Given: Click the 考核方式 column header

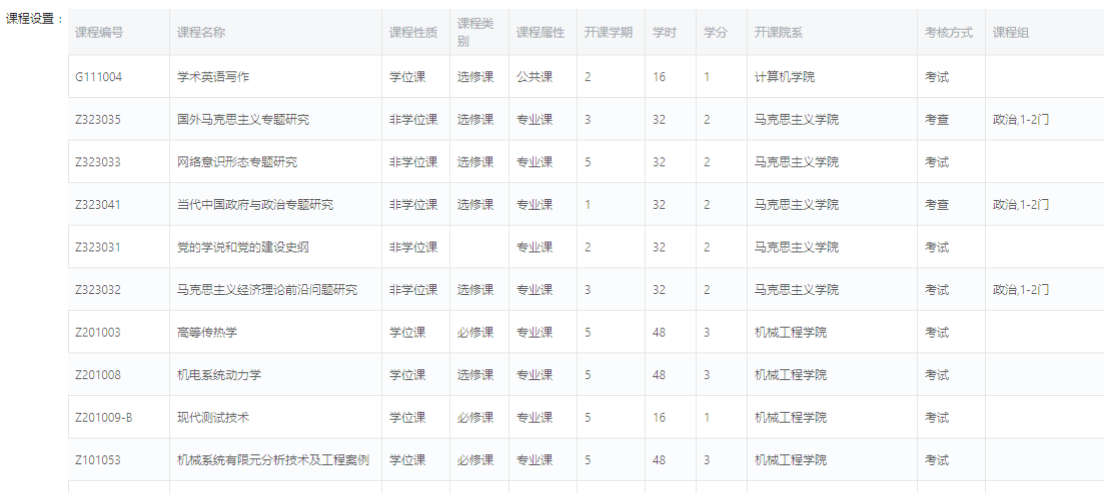Looking at the screenshot, I should [949, 33].
